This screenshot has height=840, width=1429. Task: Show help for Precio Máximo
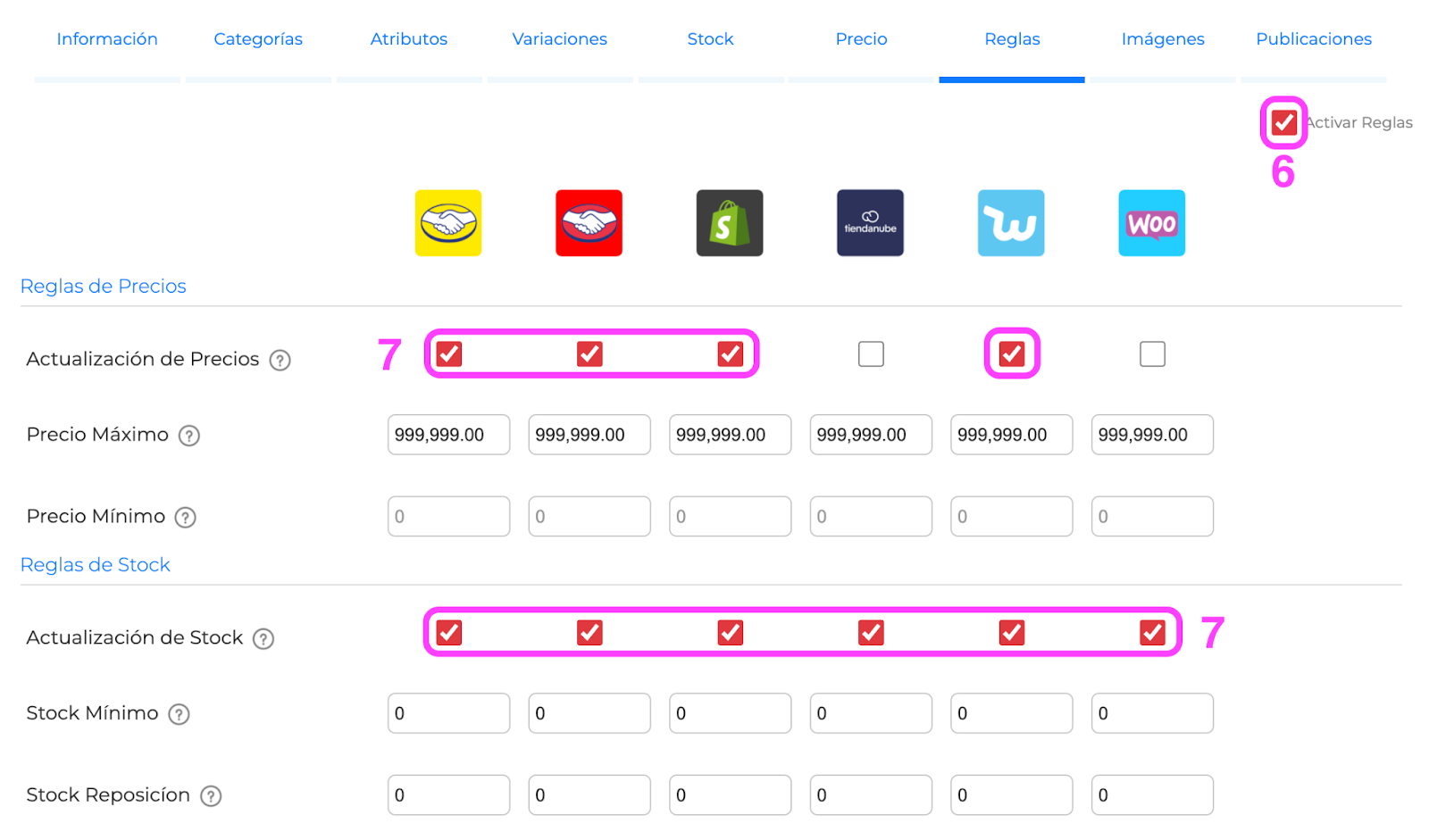[x=189, y=436]
